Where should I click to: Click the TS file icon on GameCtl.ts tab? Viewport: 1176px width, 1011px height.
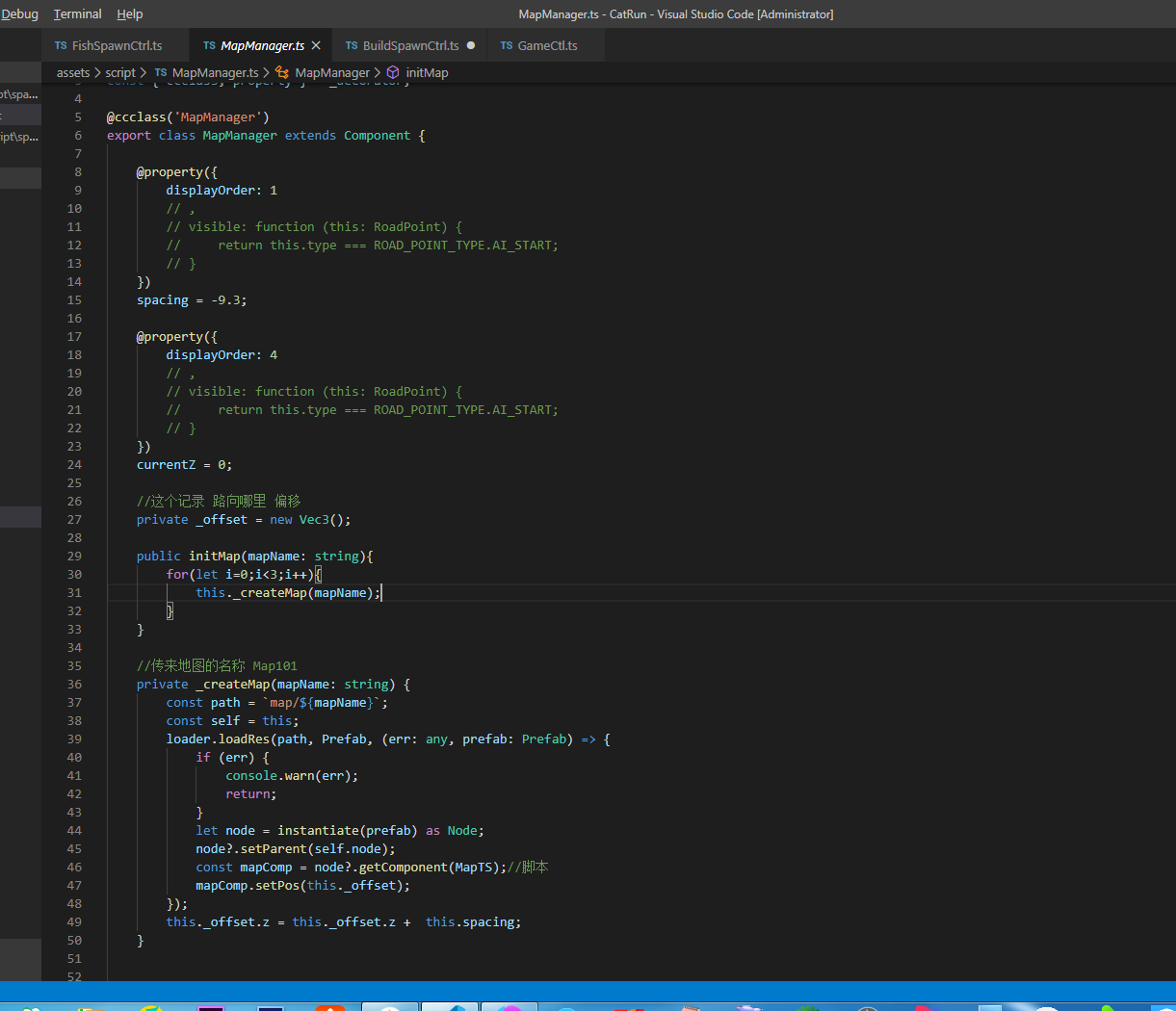tap(507, 45)
